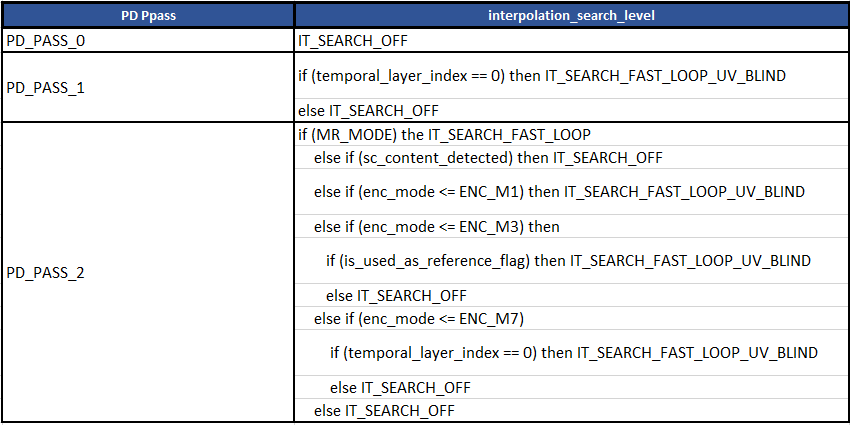Select the temporal_layer_index condition in PD_PASS_1
The height and width of the screenshot is (425, 850).
tap(401, 75)
